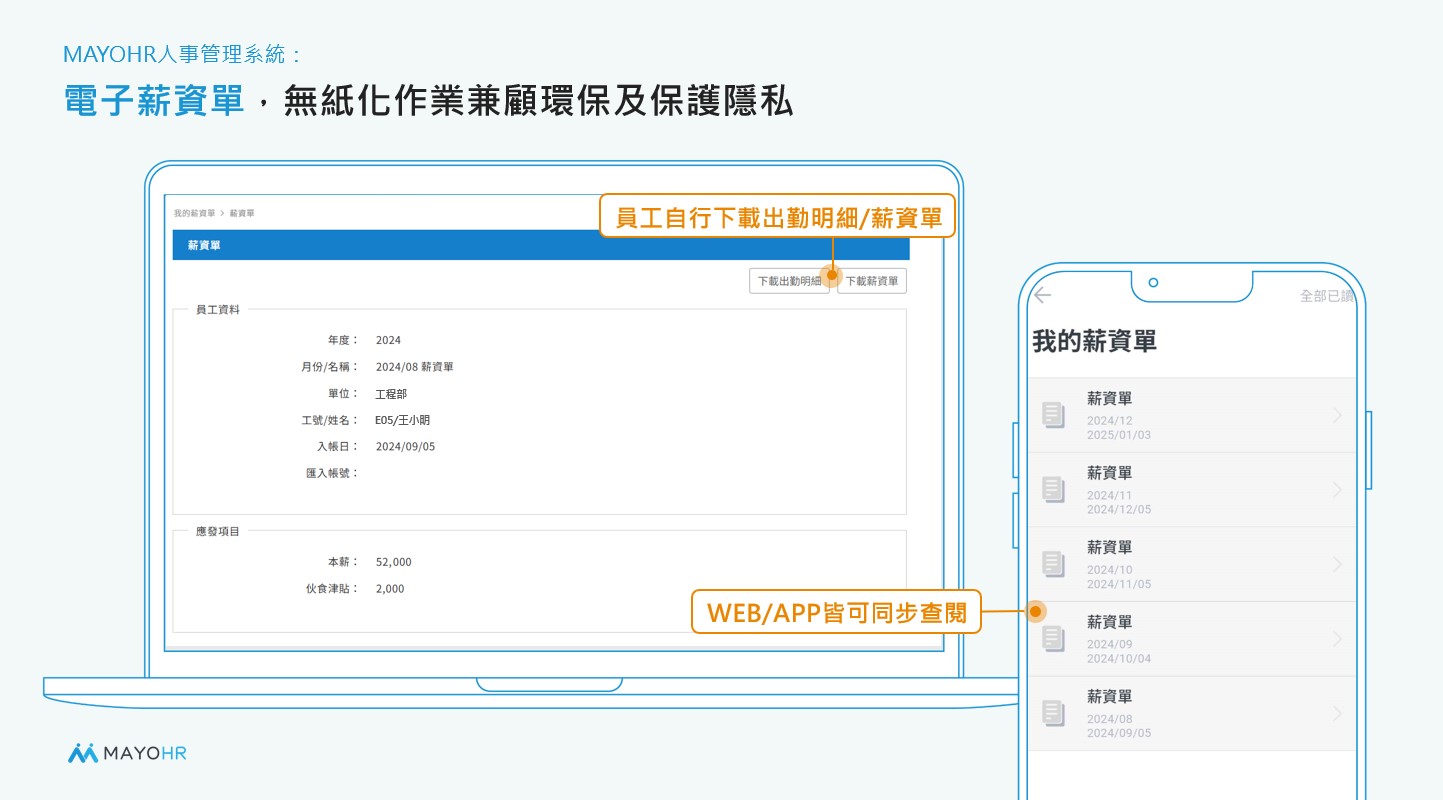
Task: Expand the 2024/12 payslip row chevron
Action: [x=1338, y=415]
